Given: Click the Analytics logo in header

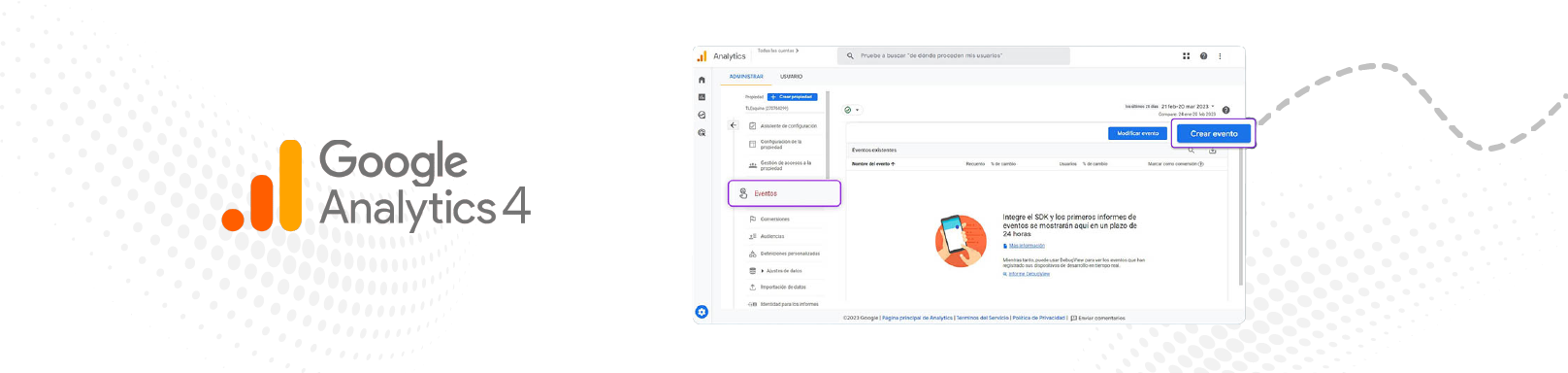Looking at the screenshot, I should (x=702, y=56).
